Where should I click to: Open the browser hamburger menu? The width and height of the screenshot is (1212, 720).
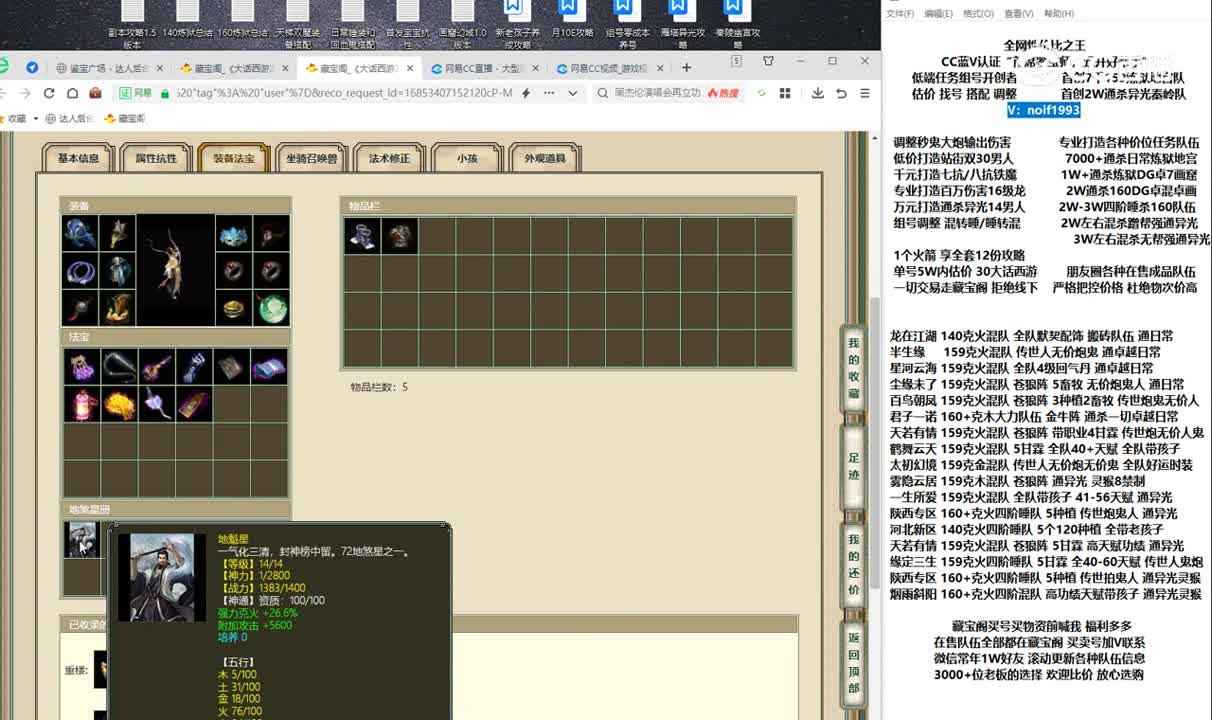(x=865, y=93)
